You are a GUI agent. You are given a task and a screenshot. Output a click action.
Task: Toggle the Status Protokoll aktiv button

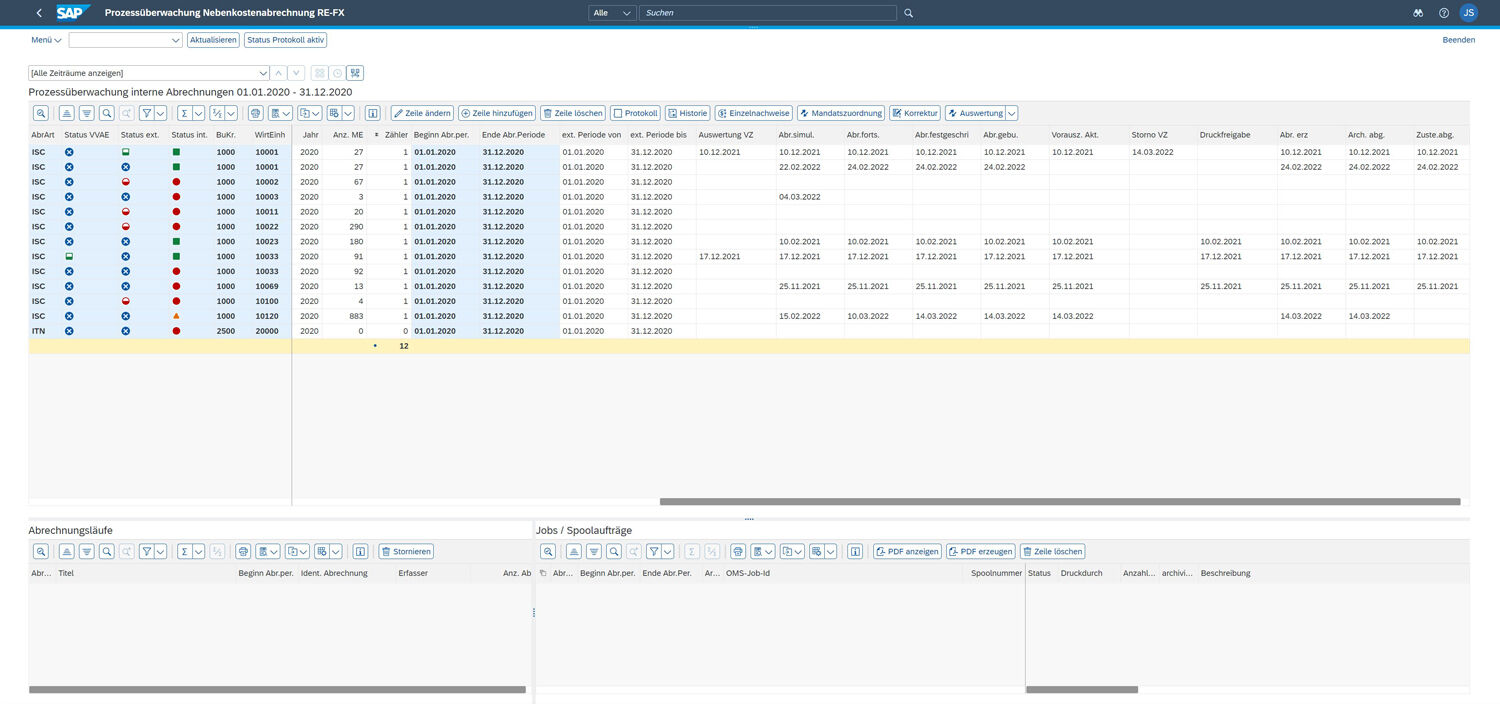click(285, 40)
